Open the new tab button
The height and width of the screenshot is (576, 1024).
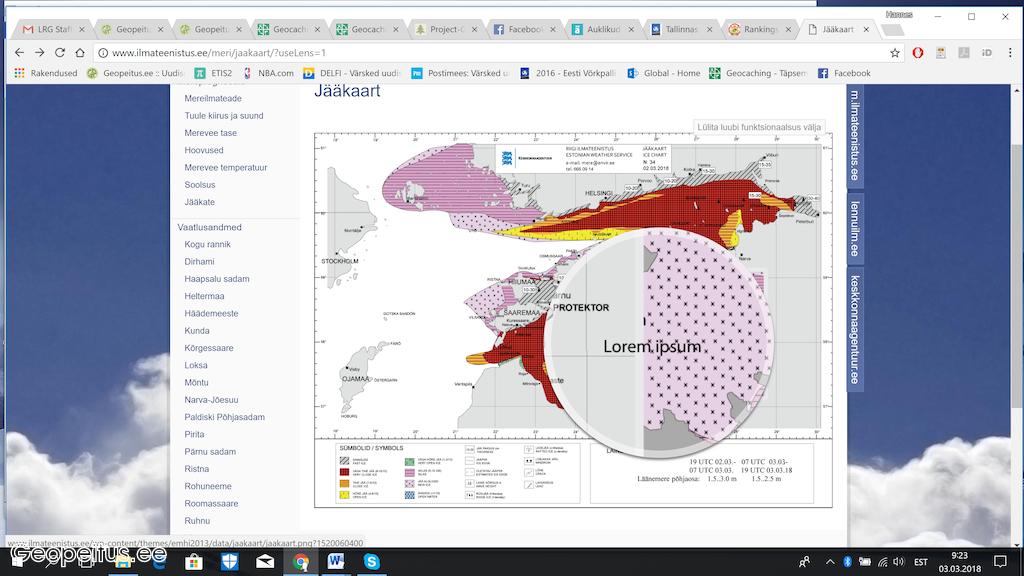(892, 29)
